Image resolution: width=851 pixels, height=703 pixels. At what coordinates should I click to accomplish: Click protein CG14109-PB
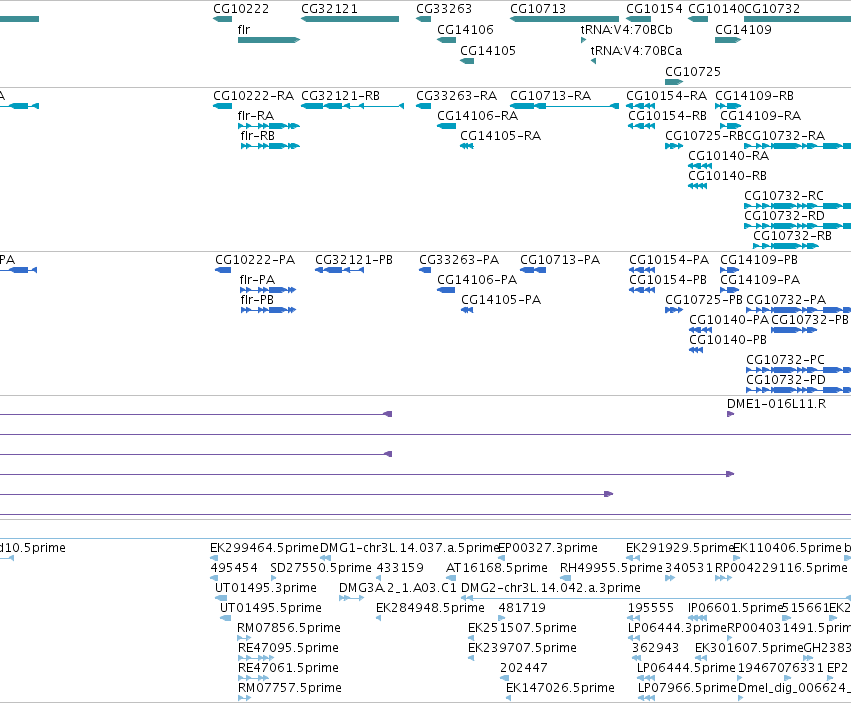click(x=759, y=260)
